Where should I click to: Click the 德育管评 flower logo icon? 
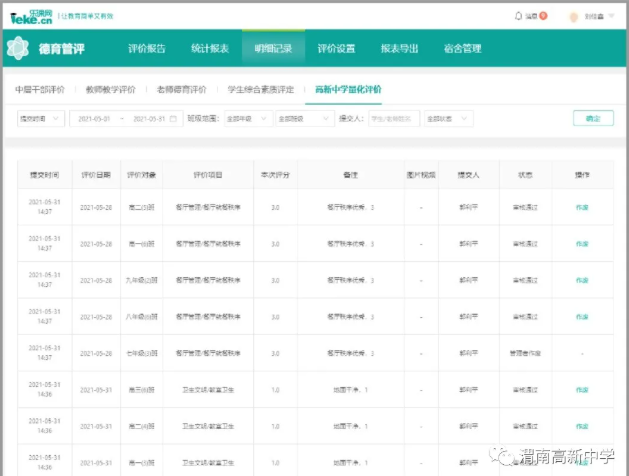[x=18, y=48]
